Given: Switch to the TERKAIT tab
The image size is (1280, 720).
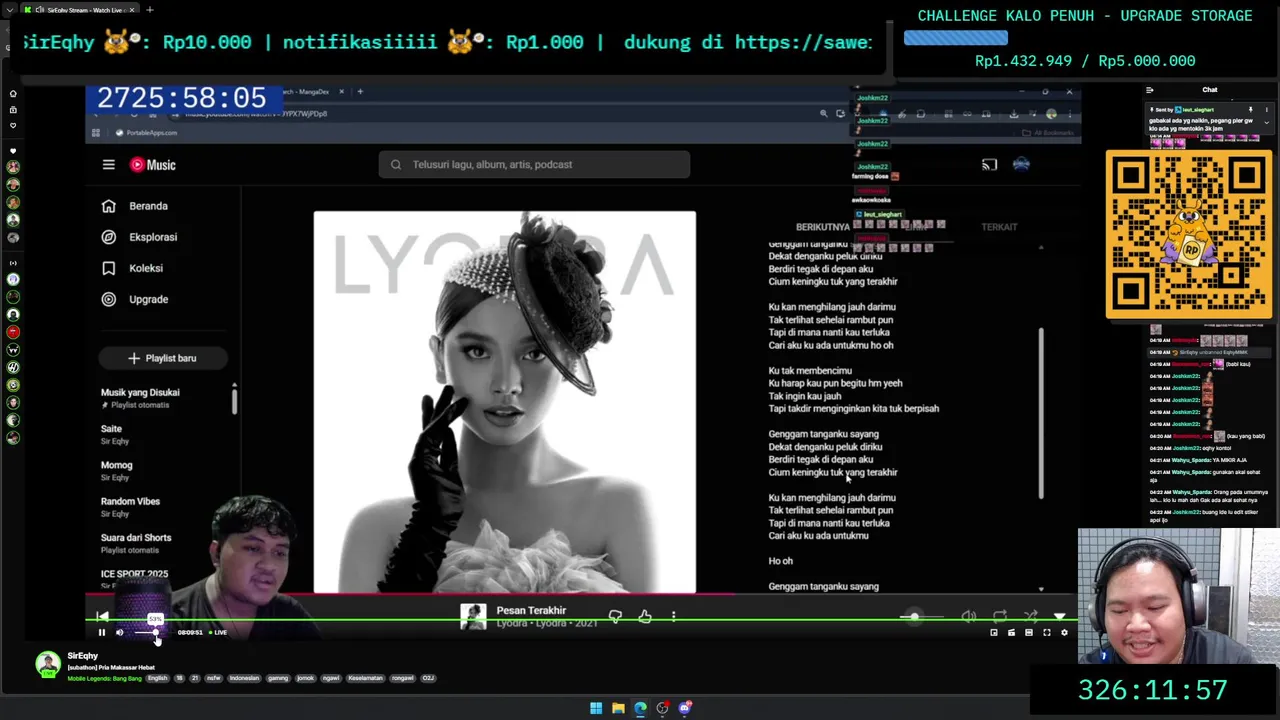Looking at the screenshot, I should click(998, 227).
